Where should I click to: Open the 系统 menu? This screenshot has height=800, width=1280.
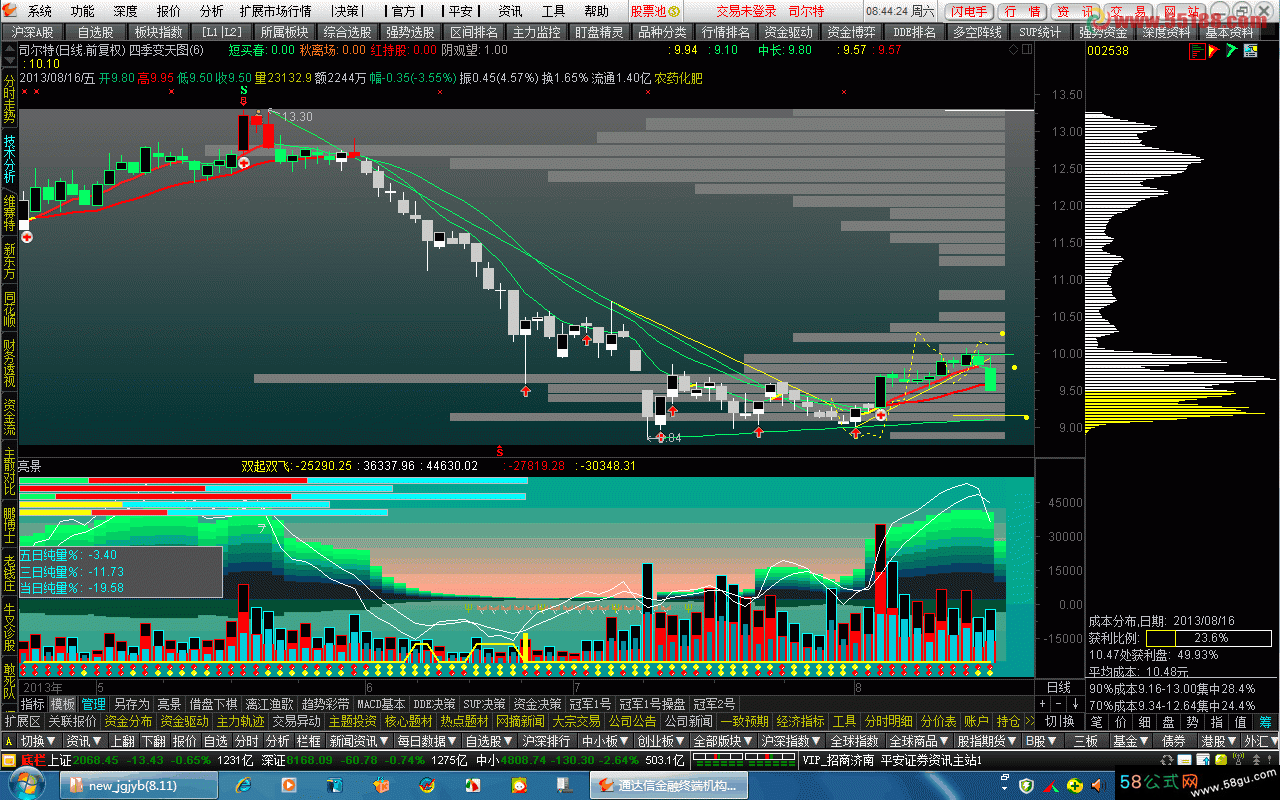pos(40,11)
